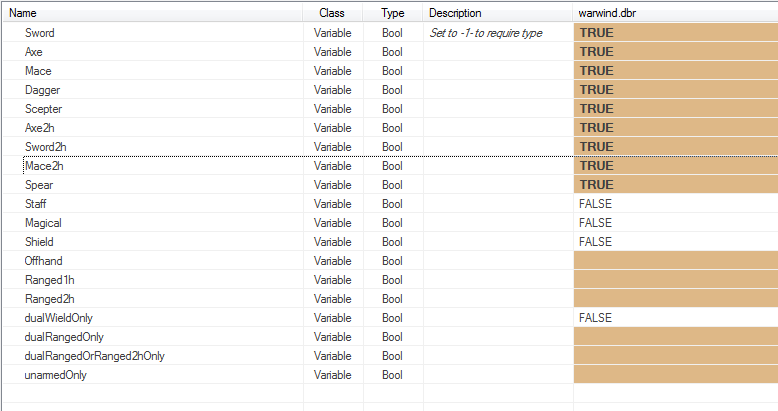Click the Spear TRUE value cell
Image resolution: width=778 pixels, height=411 pixels.
676,185
